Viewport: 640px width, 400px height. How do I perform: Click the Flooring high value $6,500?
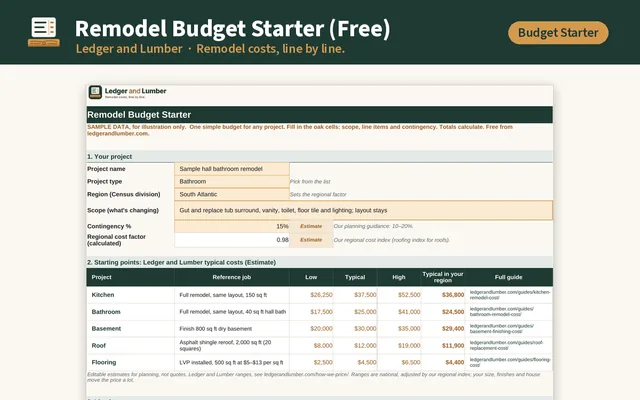click(411, 362)
